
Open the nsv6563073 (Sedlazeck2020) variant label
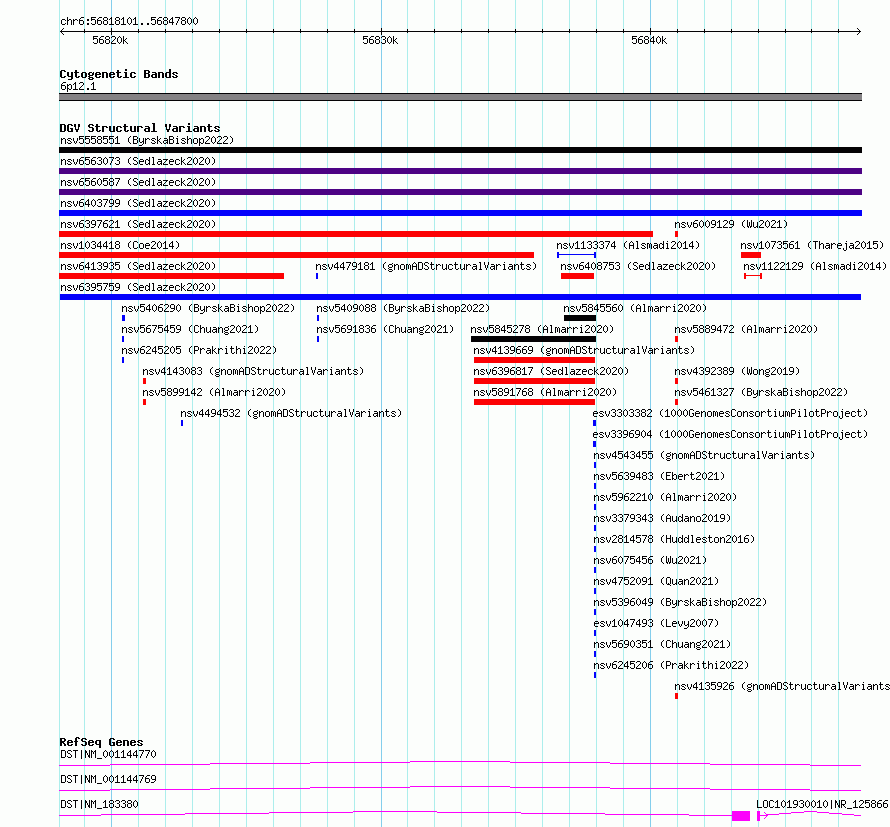[x=138, y=161]
